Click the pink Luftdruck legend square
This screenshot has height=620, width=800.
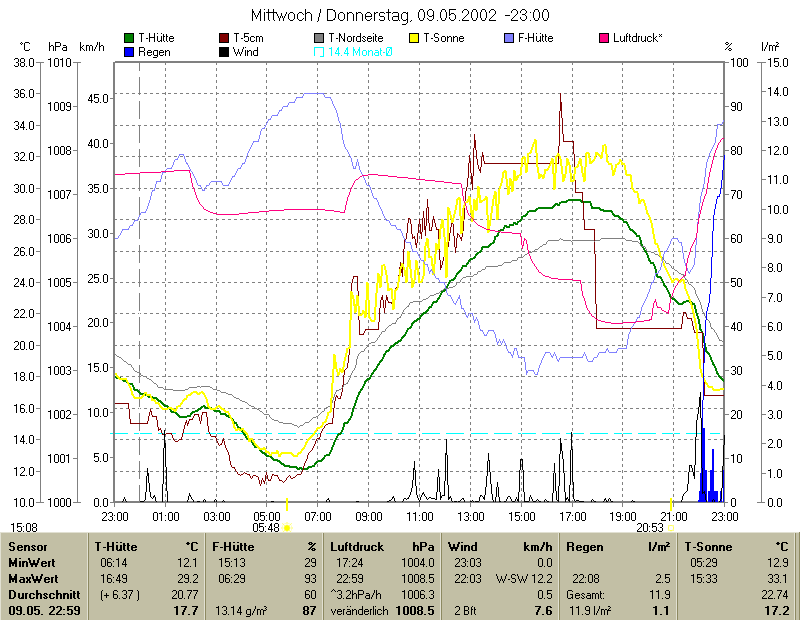coord(604,38)
